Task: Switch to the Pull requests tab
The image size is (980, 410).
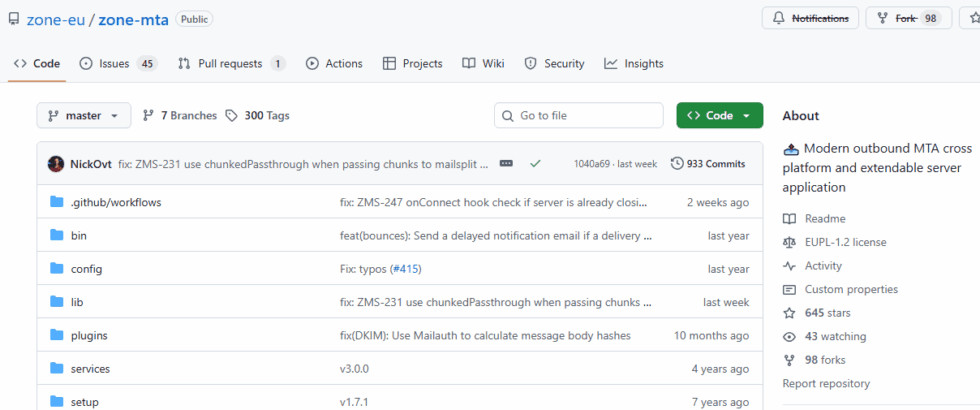Action: 231,64
